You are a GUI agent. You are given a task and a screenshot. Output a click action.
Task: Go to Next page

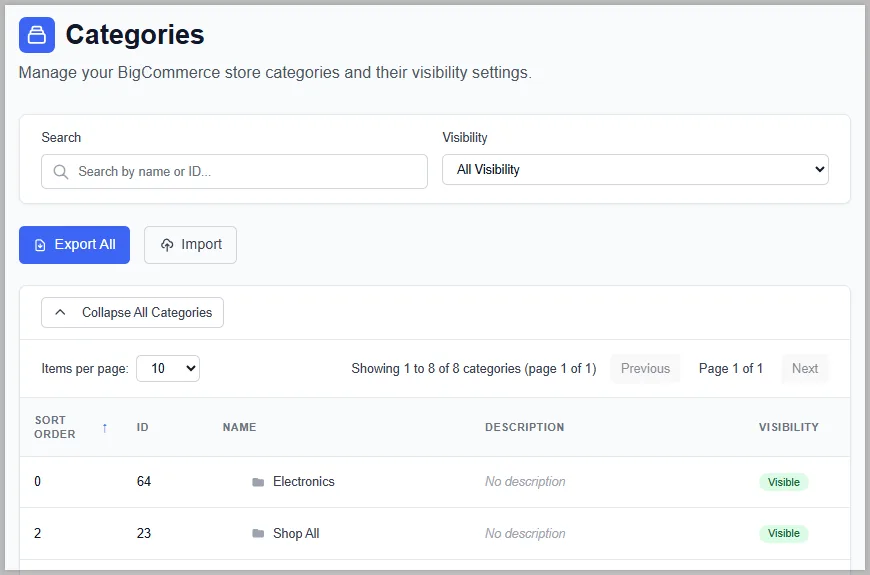805,369
